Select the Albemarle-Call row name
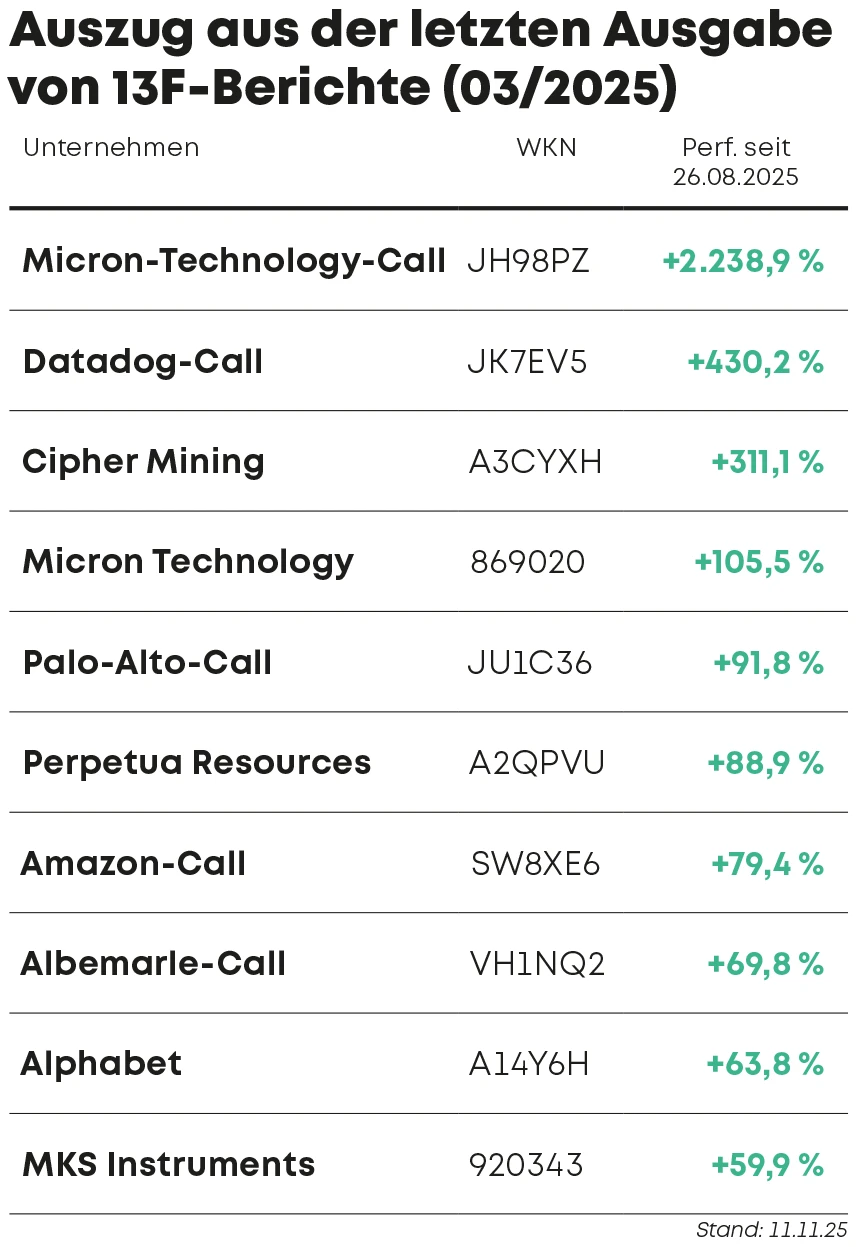The width and height of the screenshot is (857, 1247). 153,963
